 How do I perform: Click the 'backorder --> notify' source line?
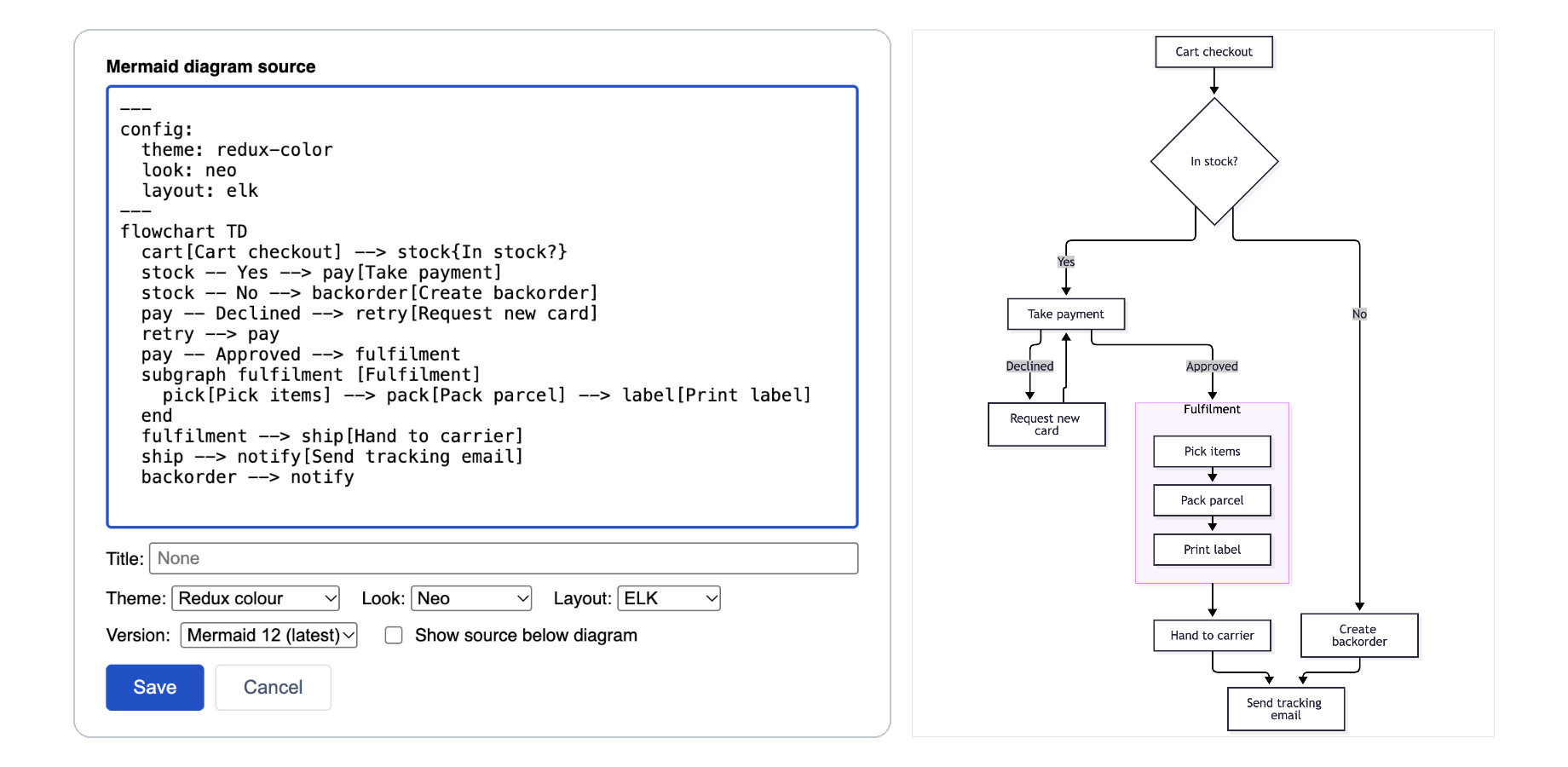pos(247,477)
